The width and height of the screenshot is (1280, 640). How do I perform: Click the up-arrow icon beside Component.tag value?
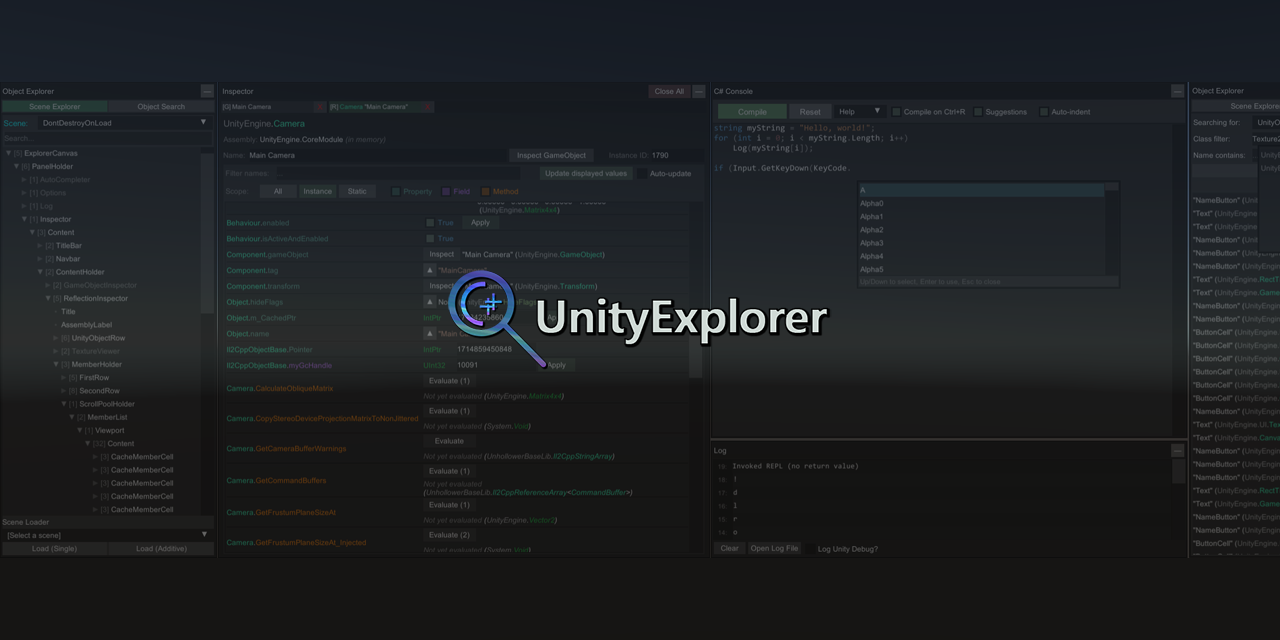[x=430, y=270]
